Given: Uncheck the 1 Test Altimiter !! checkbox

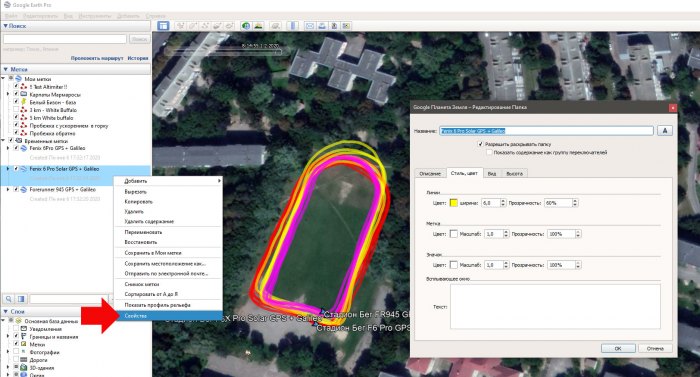Looking at the screenshot, I should pyautogui.click(x=16, y=86).
